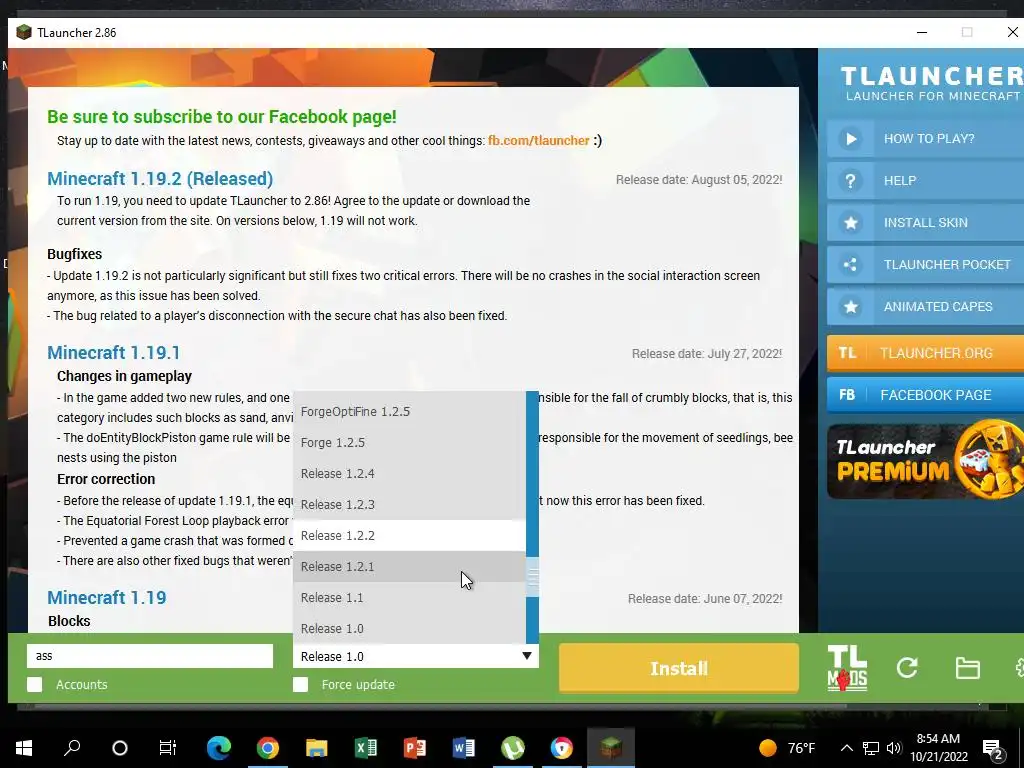Select Release 1.1 version
Image resolution: width=1024 pixels, height=768 pixels.
pos(409,598)
